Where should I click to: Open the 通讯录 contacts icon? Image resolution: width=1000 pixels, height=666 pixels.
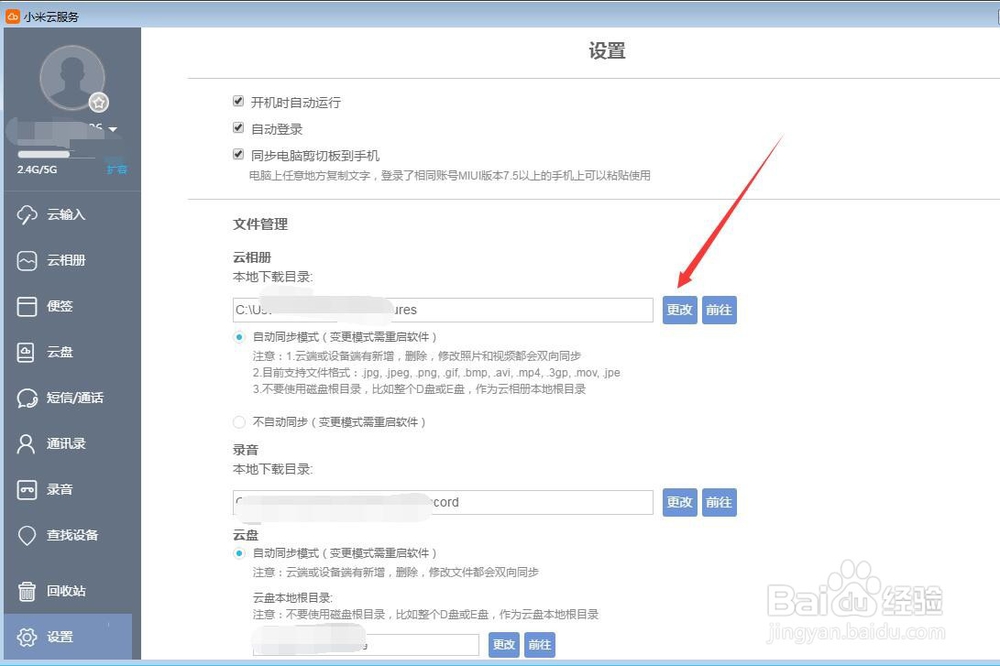(x=26, y=444)
